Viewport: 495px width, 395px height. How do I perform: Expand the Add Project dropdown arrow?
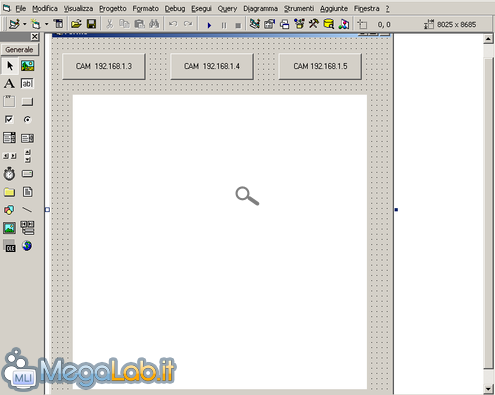click(25, 24)
